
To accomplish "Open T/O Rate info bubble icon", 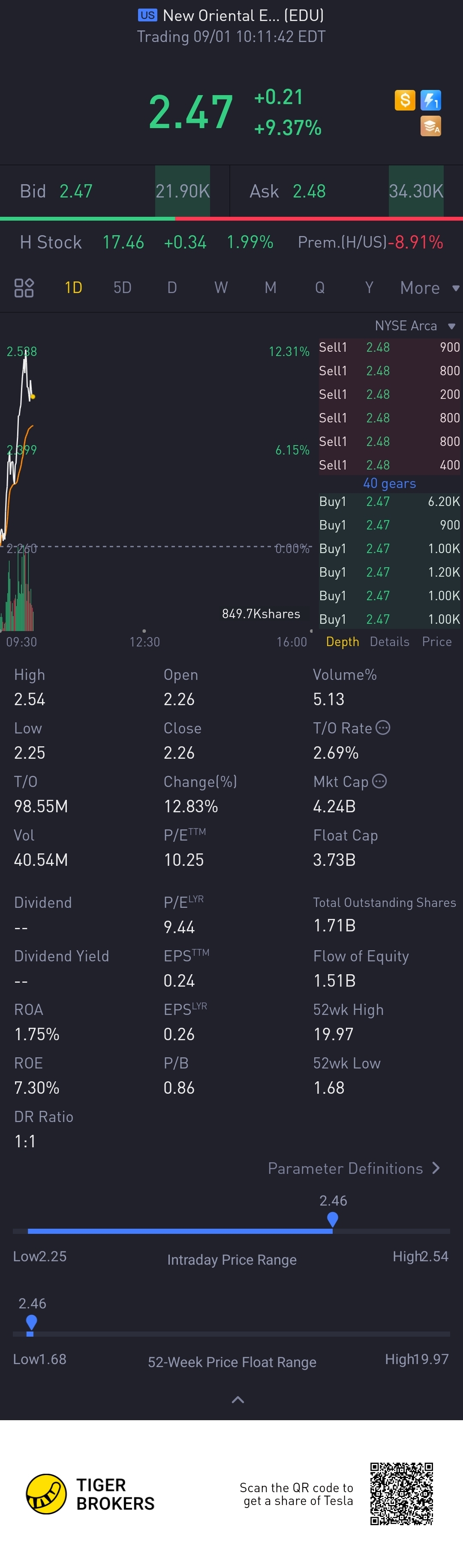I will coord(382,727).
